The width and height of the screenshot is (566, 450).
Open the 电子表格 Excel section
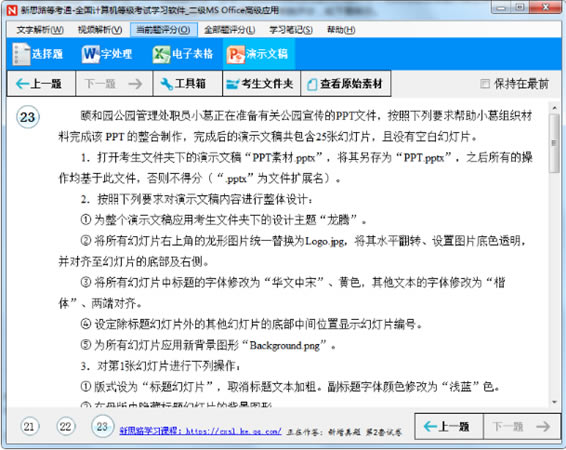coord(182,54)
